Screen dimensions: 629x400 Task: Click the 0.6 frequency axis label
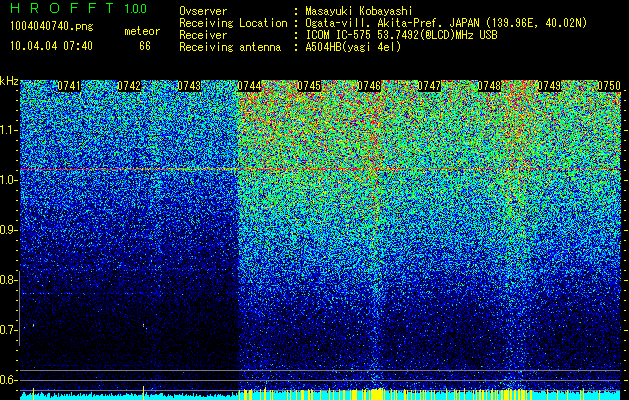[x=8, y=380]
